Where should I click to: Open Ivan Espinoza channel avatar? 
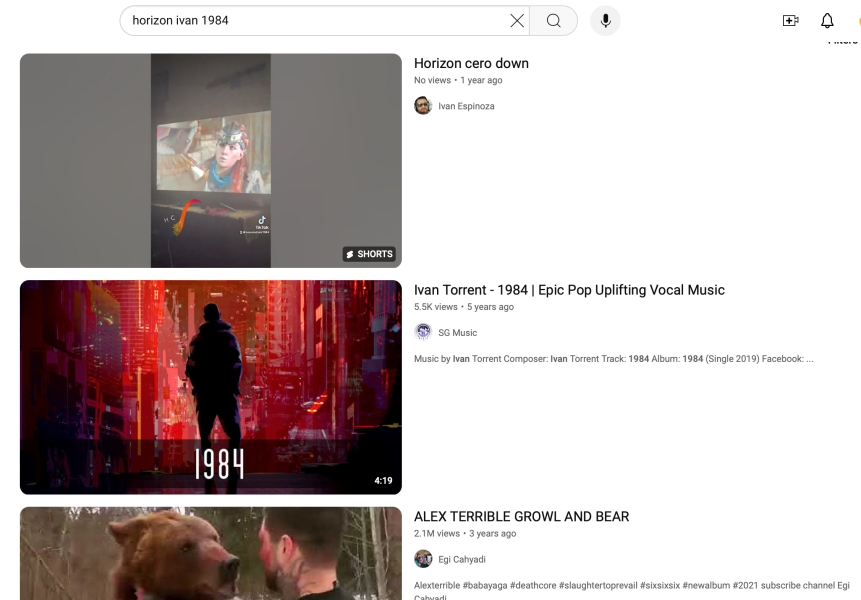tap(423, 105)
